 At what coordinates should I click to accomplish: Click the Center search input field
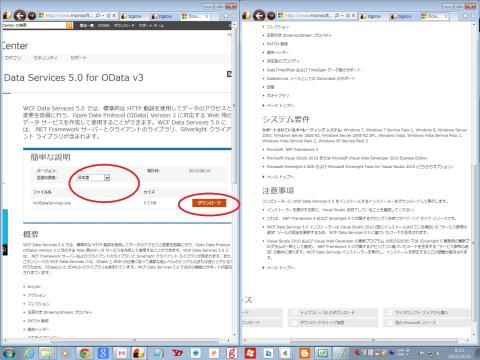[x=33, y=25]
